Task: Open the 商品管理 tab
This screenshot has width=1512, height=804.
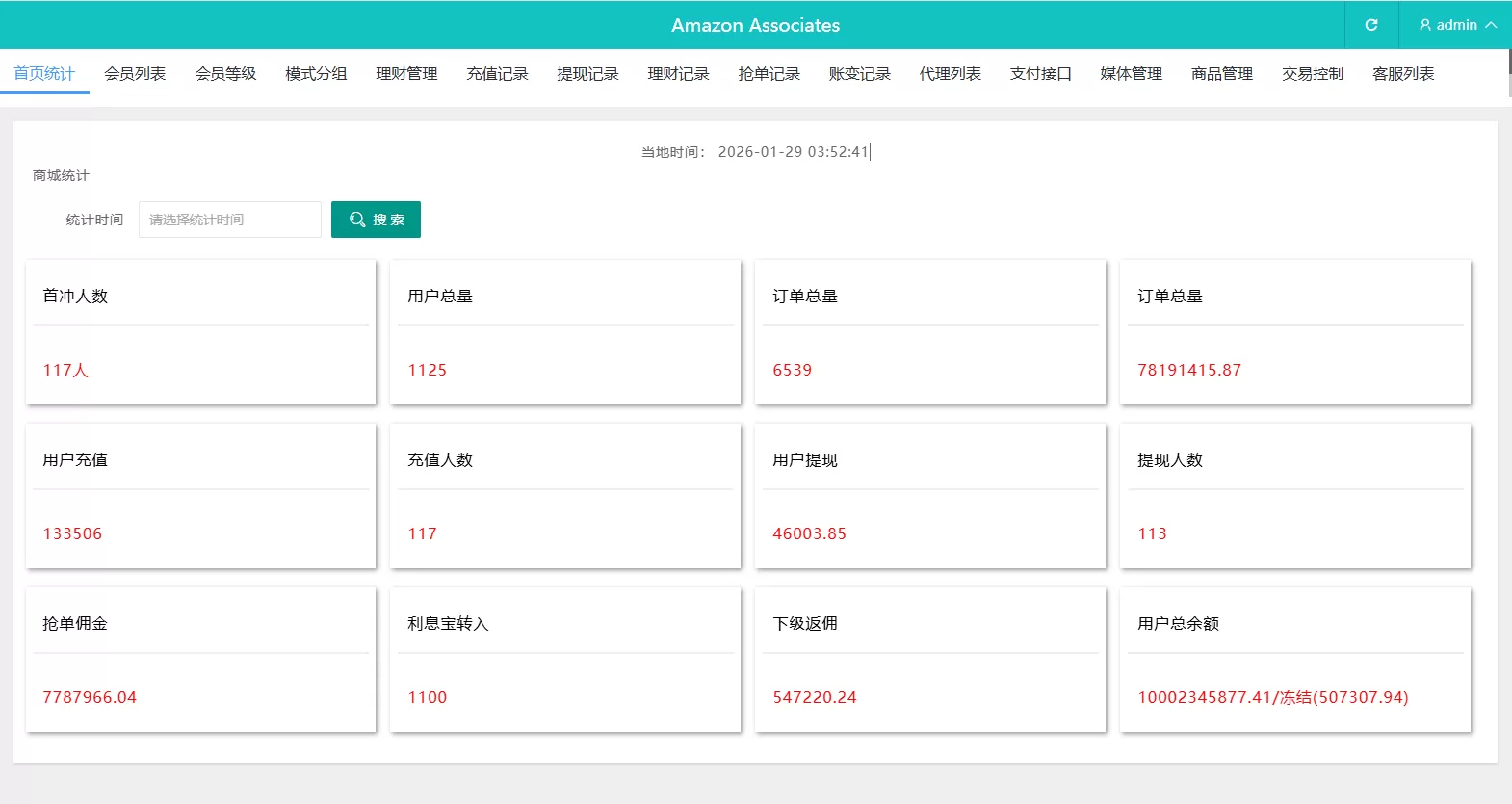Action: pyautogui.click(x=1221, y=74)
